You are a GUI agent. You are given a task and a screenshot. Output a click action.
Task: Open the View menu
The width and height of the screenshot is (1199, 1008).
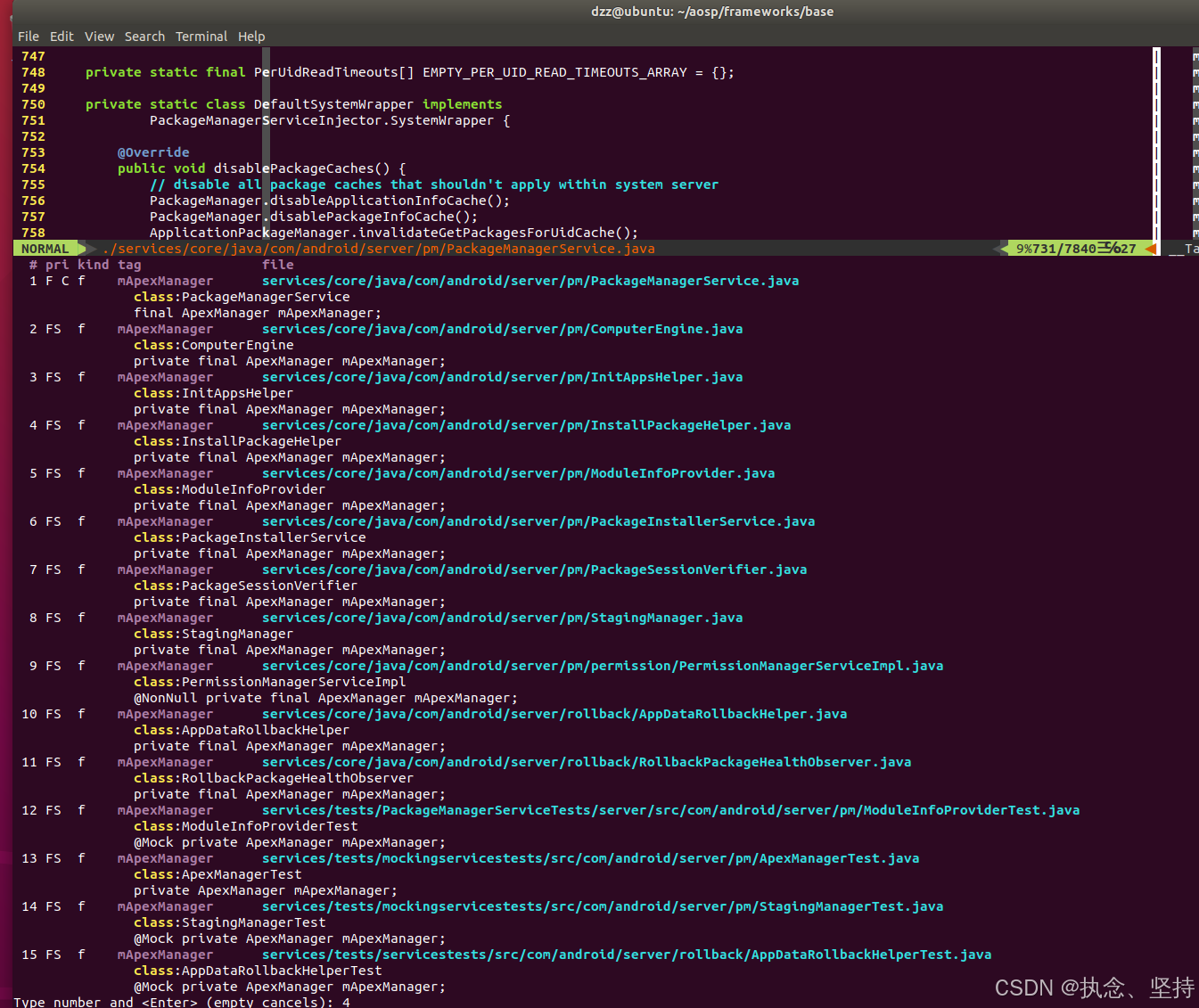(99, 37)
